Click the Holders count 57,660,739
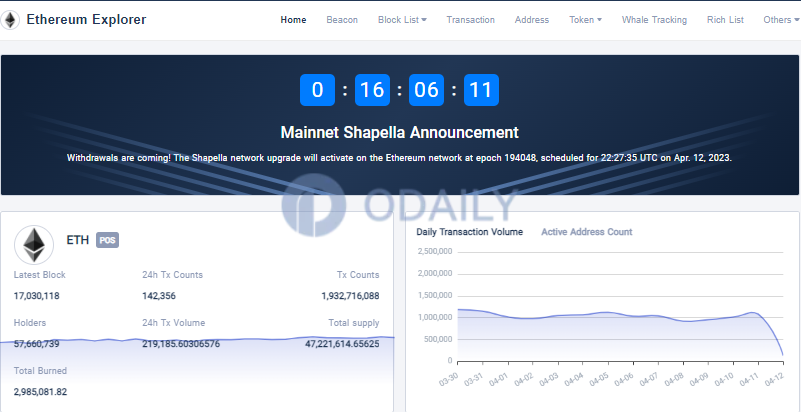Viewport: 801px width, 412px height. pyautogui.click(x=37, y=344)
